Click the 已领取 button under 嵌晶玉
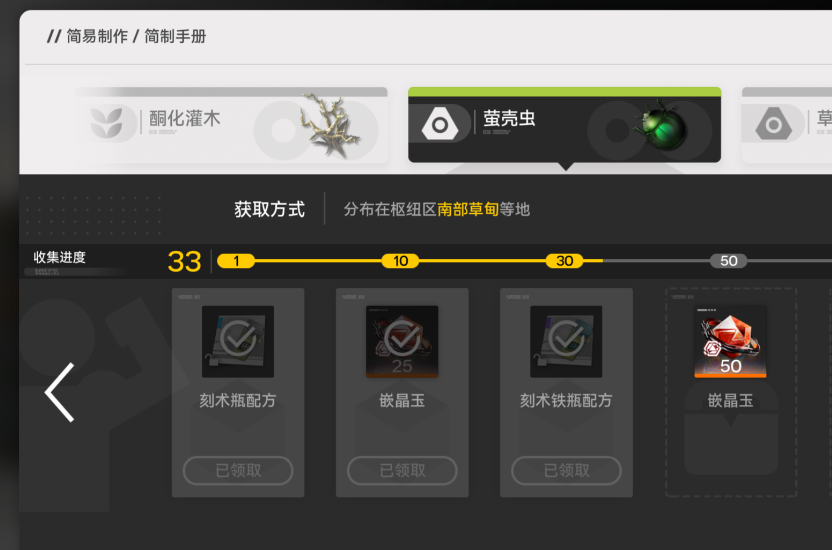 tap(402, 470)
